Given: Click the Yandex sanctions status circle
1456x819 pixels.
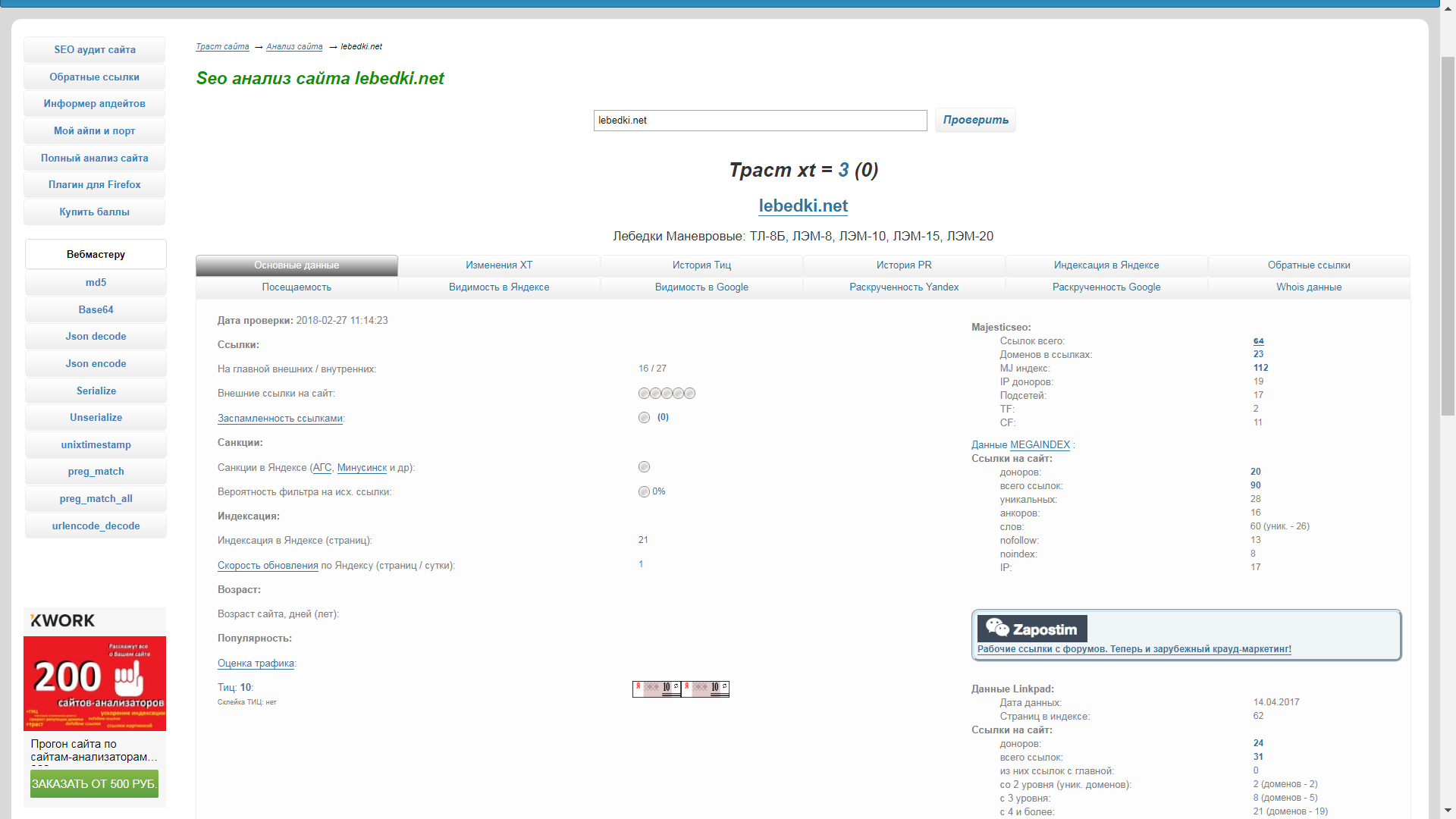Looking at the screenshot, I should (644, 467).
